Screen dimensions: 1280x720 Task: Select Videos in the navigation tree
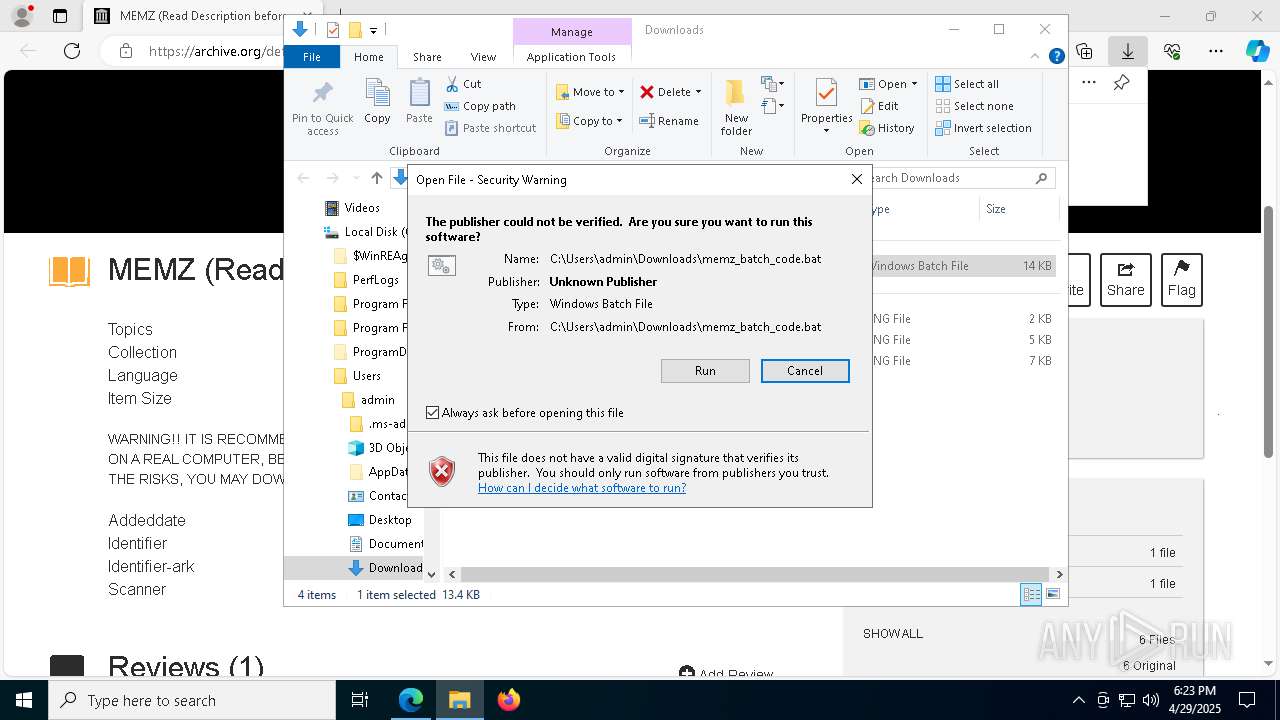(352, 208)
